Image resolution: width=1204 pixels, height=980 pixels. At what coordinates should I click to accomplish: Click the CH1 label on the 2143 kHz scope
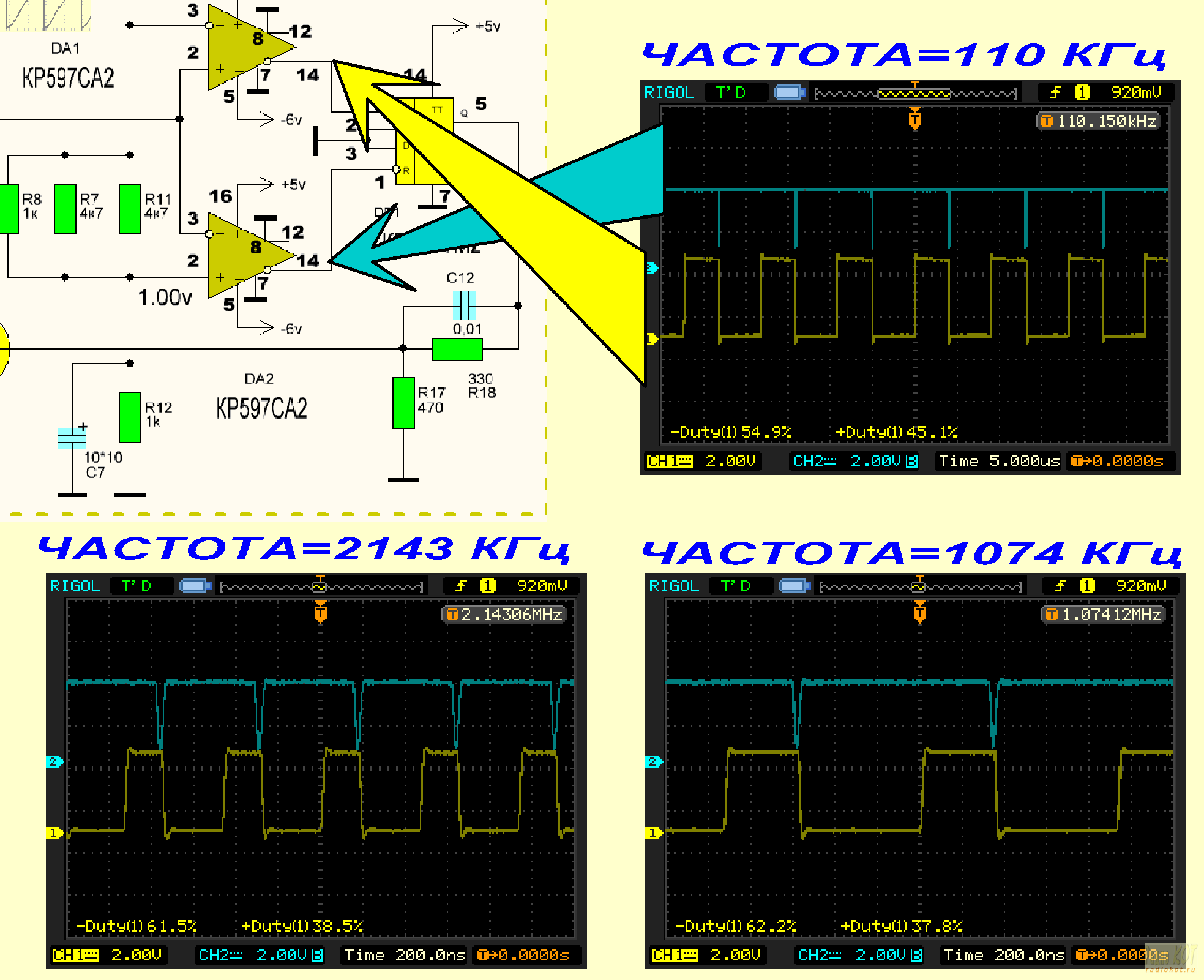(x=75, y=955)
